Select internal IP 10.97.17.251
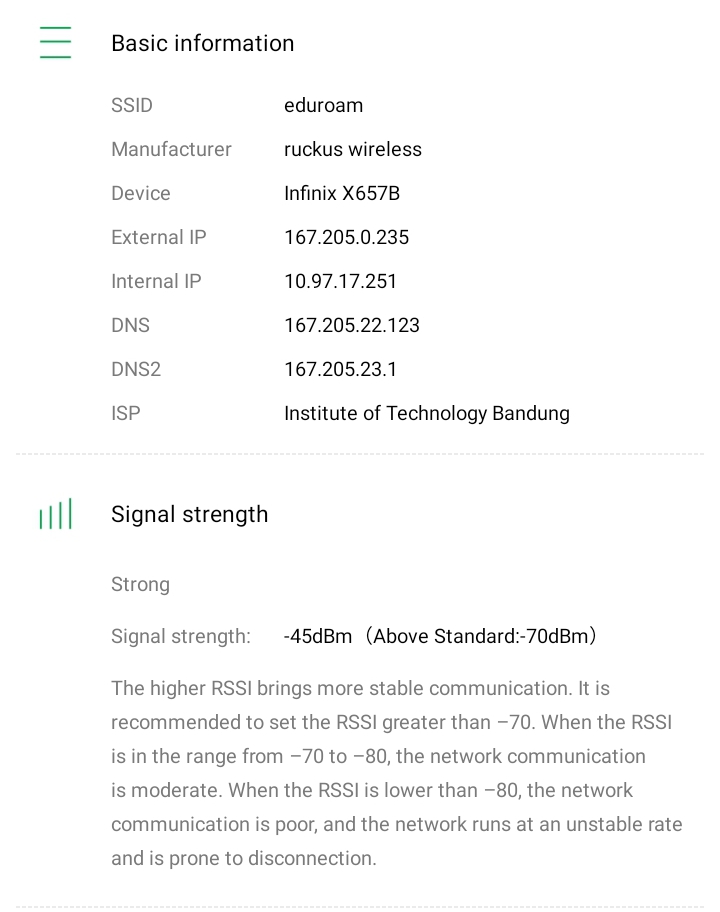 pyautogui.click(x=340, y=281)
